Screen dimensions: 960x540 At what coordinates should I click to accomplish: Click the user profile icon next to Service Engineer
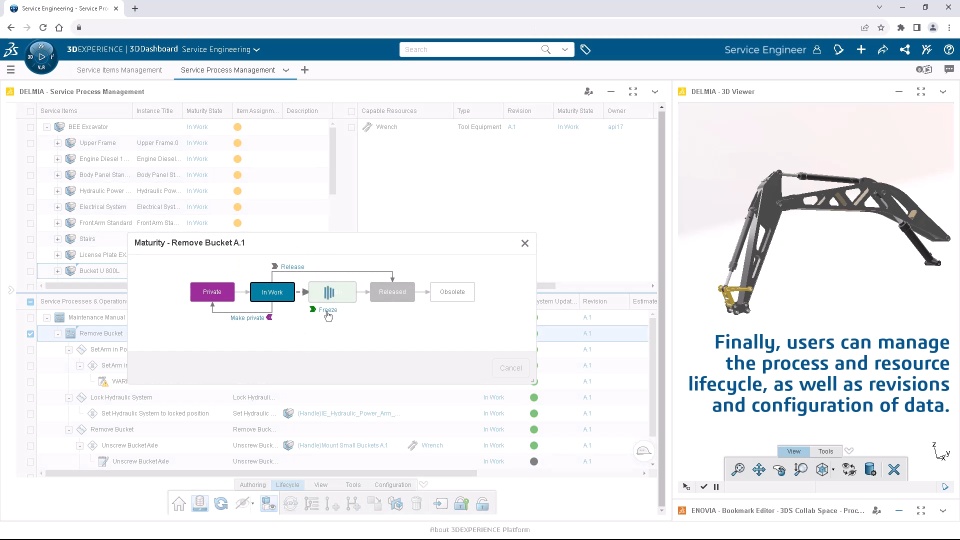tap(817, 50)
